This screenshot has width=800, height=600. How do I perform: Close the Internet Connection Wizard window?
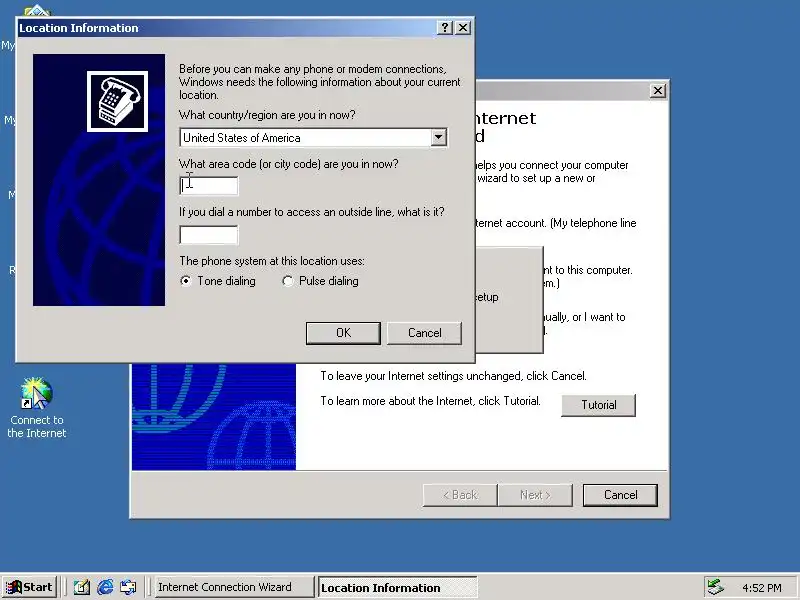[x=658, y=91]
